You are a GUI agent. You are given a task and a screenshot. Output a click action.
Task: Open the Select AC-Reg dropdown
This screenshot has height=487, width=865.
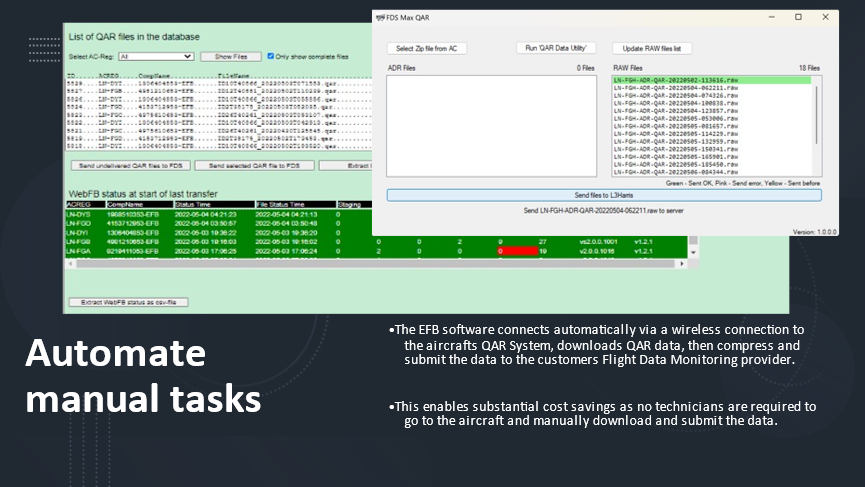pos(155,57)
